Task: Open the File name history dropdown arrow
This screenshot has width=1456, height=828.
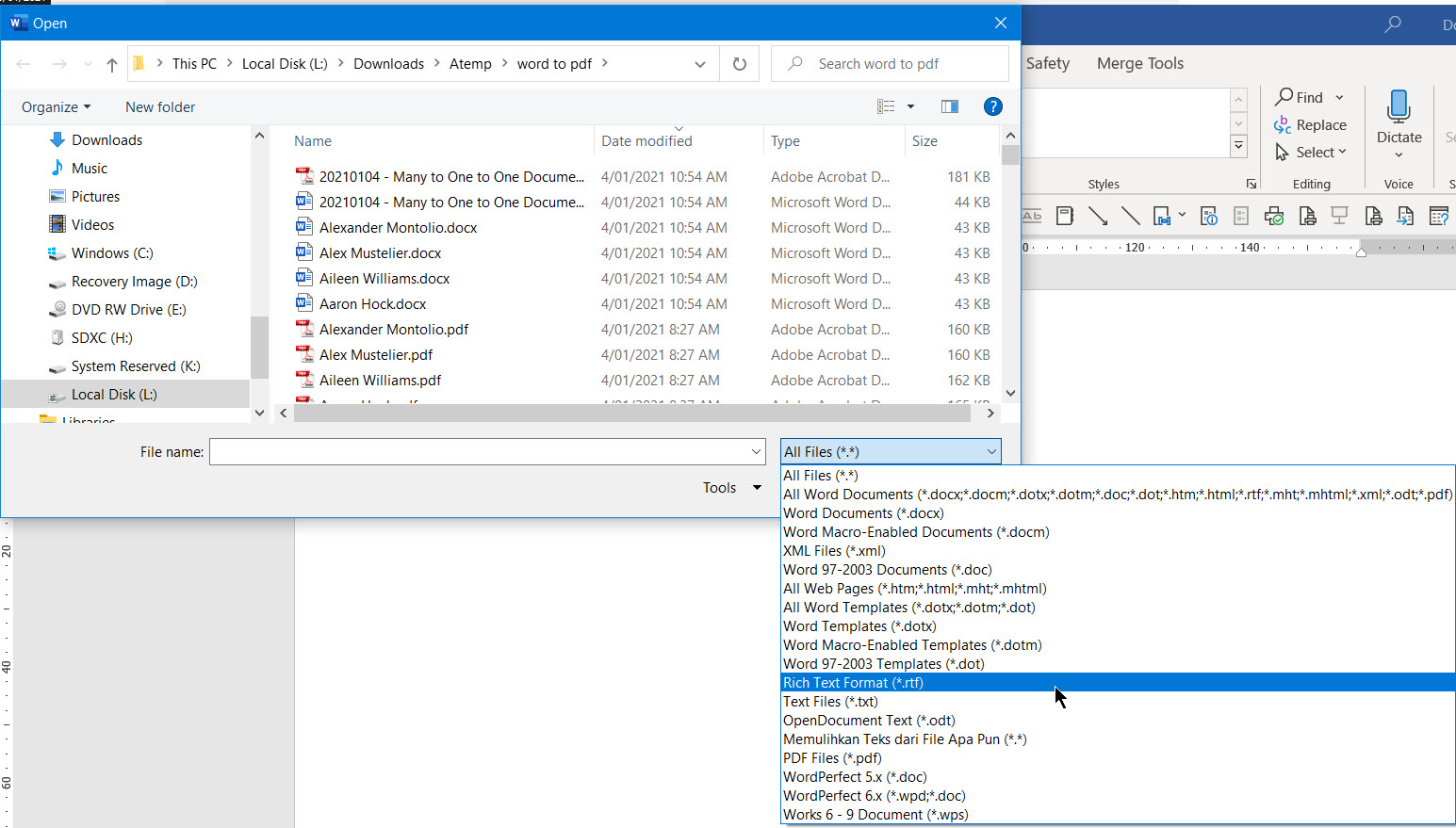Action: tap(756, 452)
